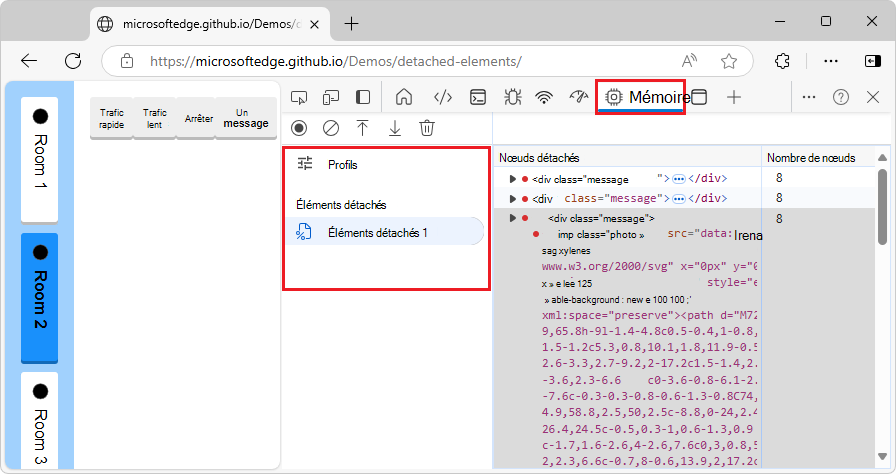This screenshot has height=474, width=896.
Task: Open the Elements tool icon
Action: click(x=443, y=98)
